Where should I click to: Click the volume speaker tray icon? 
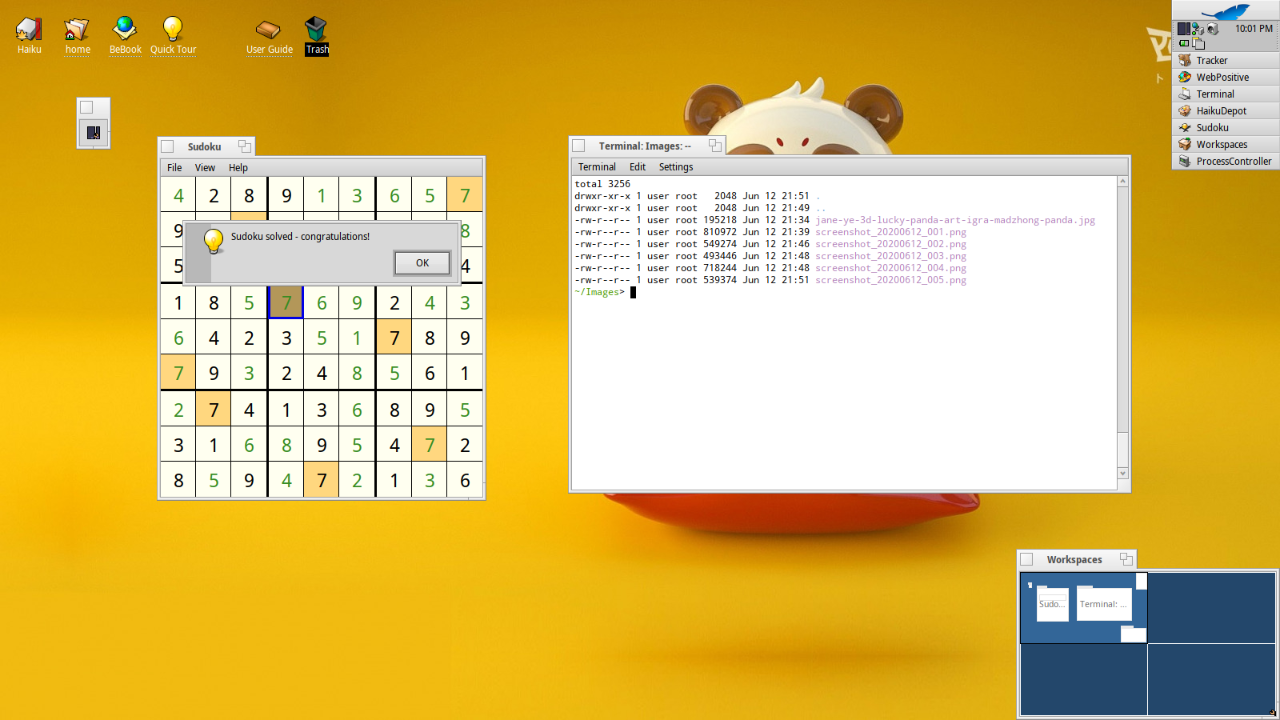(x=1211, y=29)
